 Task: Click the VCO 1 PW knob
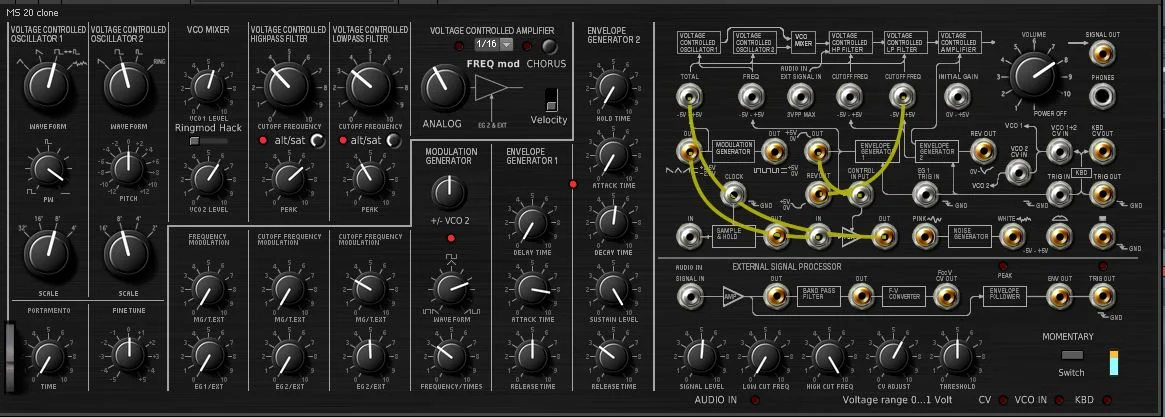(48, 169)
